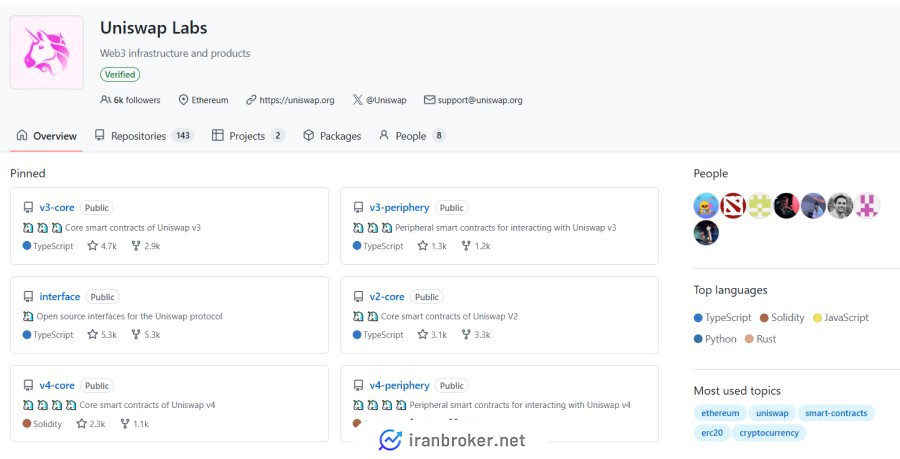
Task: Open the Uniswap Labs unicorn avatar
Action: [x=46, y=52]
